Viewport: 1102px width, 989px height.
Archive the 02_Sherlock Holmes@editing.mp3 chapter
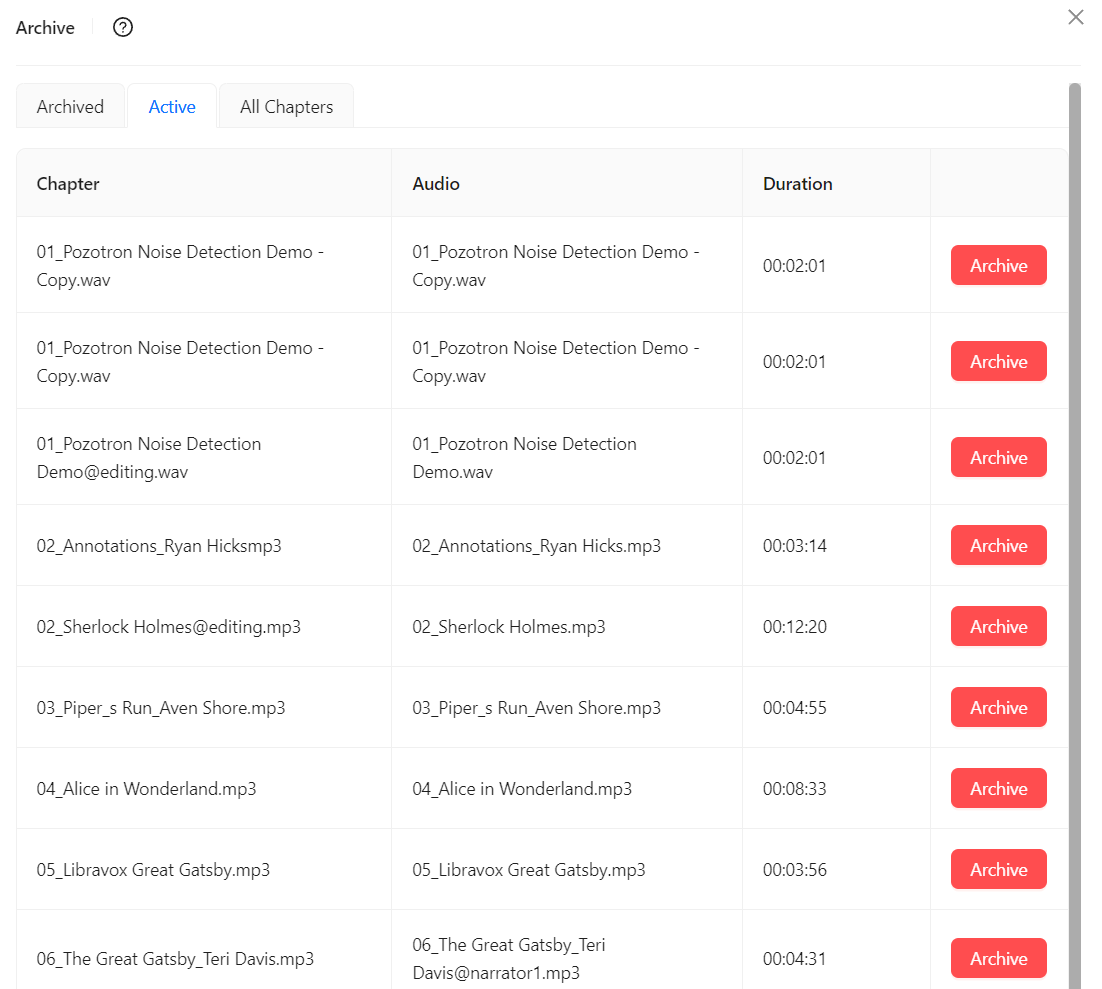pos(998,626)
